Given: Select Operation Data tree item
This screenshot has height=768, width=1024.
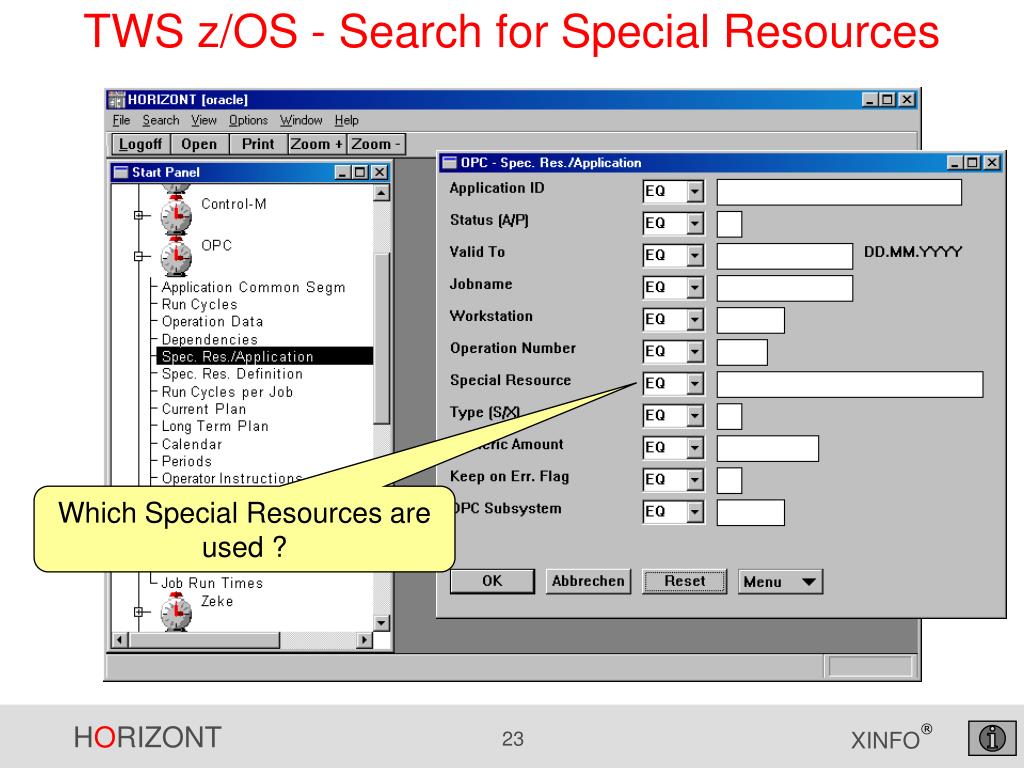Looking at the screenshot, I should click(212, 321).
